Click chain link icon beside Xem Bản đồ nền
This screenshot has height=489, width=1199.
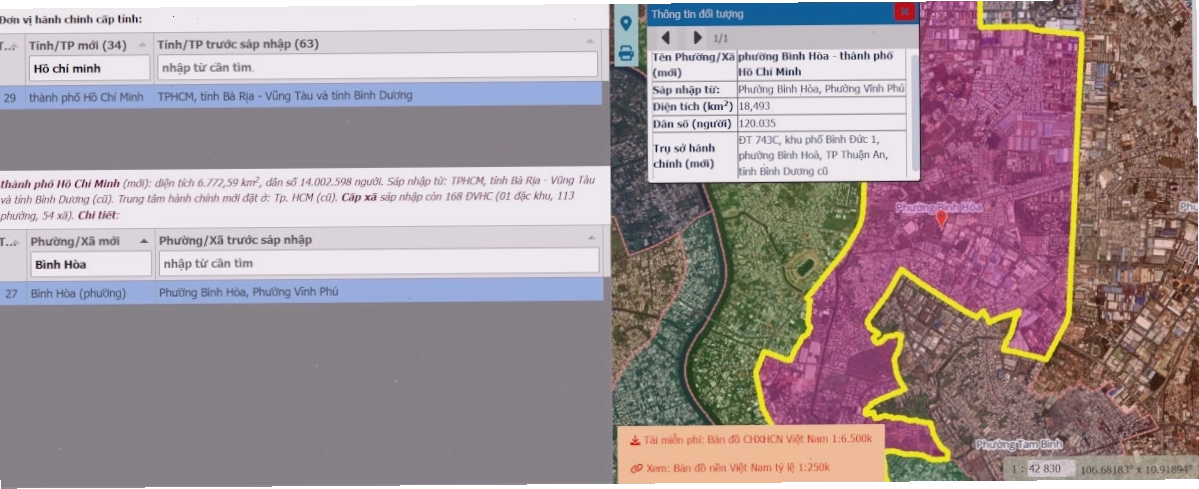pyautogui.click(x=635, y=468)
